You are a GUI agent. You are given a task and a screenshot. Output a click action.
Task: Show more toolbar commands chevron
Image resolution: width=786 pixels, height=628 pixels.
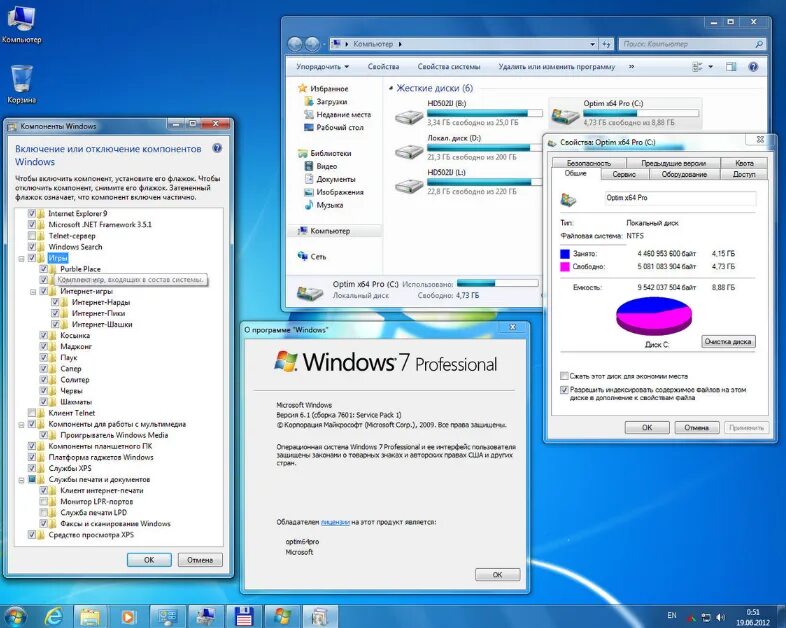[631, 67]
